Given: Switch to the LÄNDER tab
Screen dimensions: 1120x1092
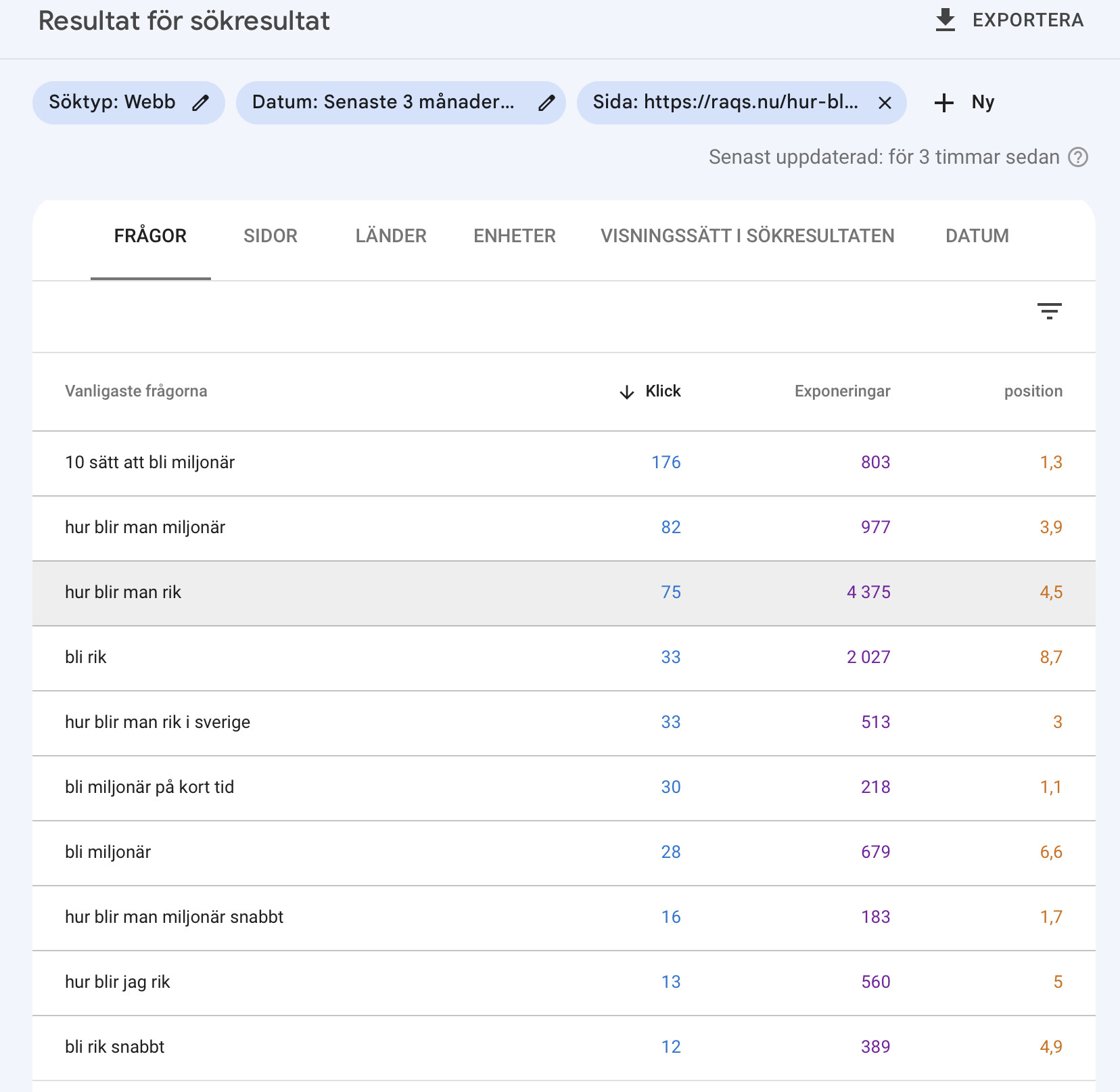Looking at the screenshot, I should 391,236.
